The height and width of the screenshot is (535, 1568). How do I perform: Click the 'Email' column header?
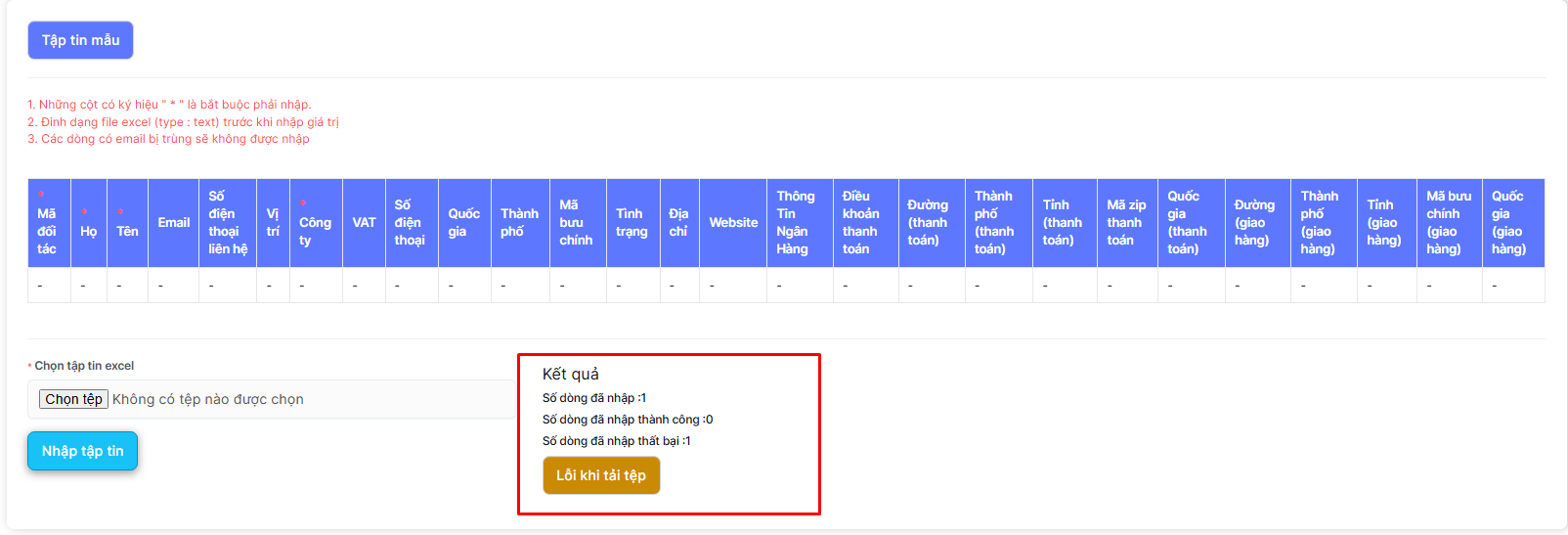coord(174,223)
